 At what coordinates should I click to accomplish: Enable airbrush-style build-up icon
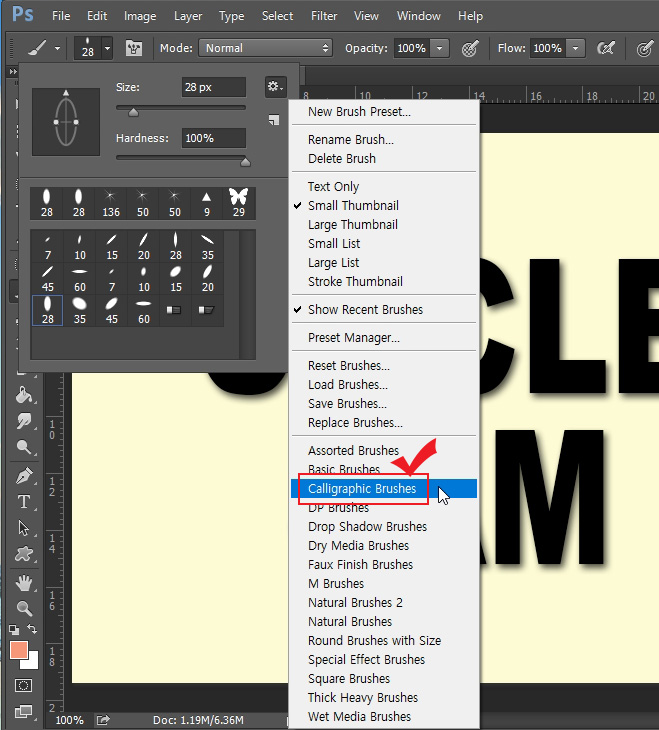tap(606, 48)
